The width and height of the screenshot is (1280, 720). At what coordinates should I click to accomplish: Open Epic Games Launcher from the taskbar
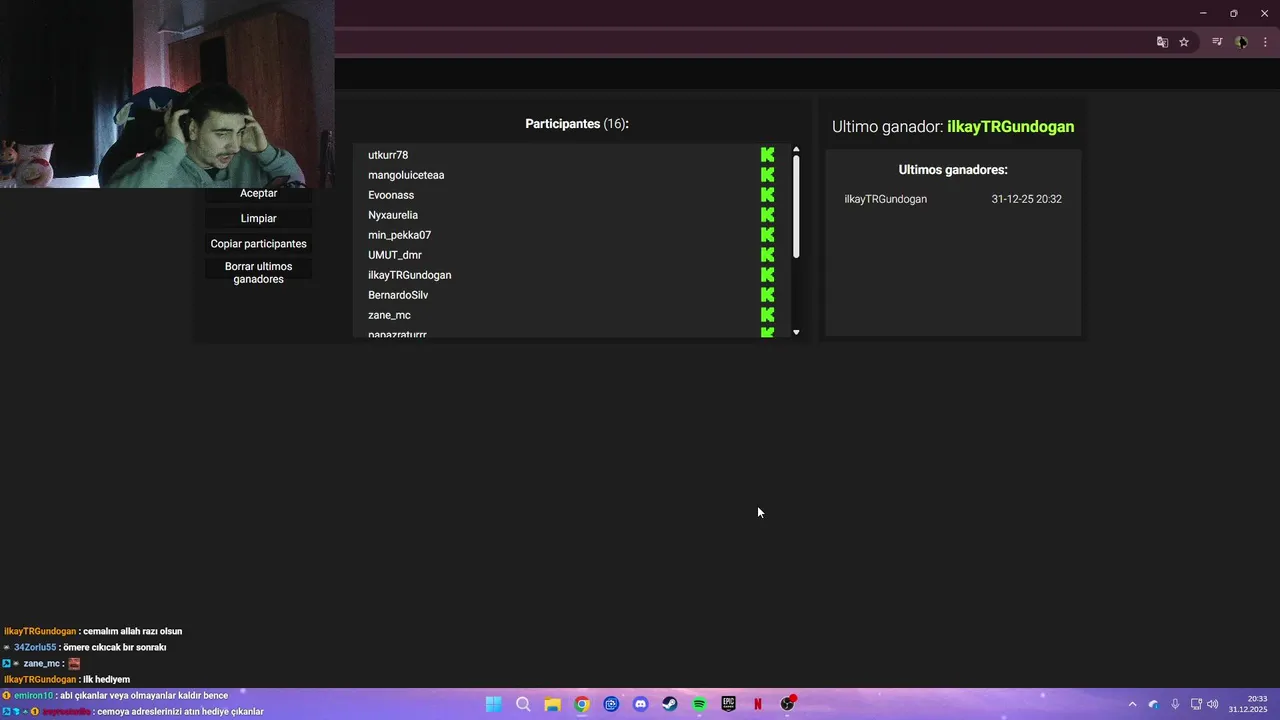pyautogui.click(x=728, y=704)
